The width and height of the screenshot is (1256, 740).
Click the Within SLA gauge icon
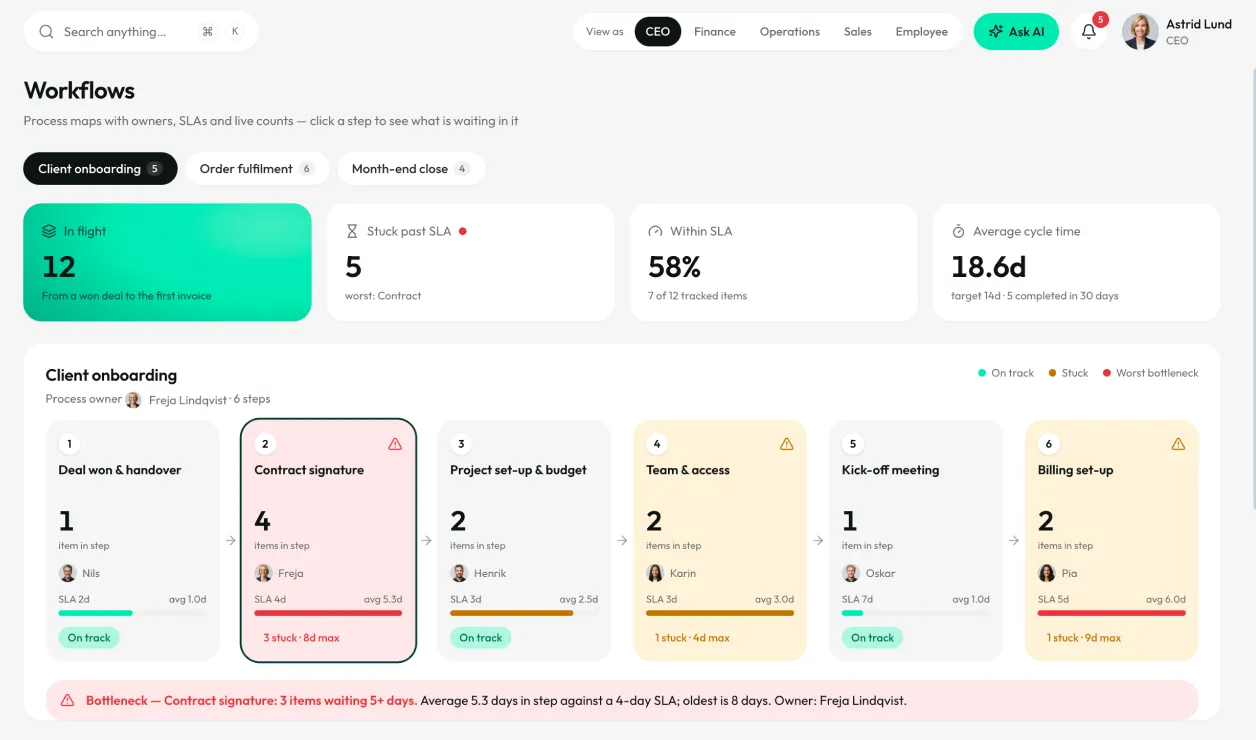point(656,231)
